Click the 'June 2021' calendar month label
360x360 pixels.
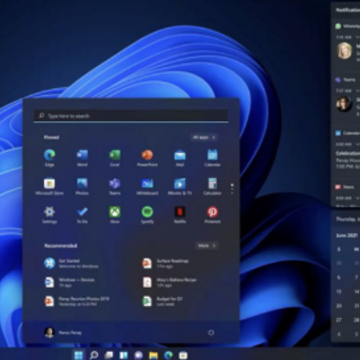coord(347,235)
